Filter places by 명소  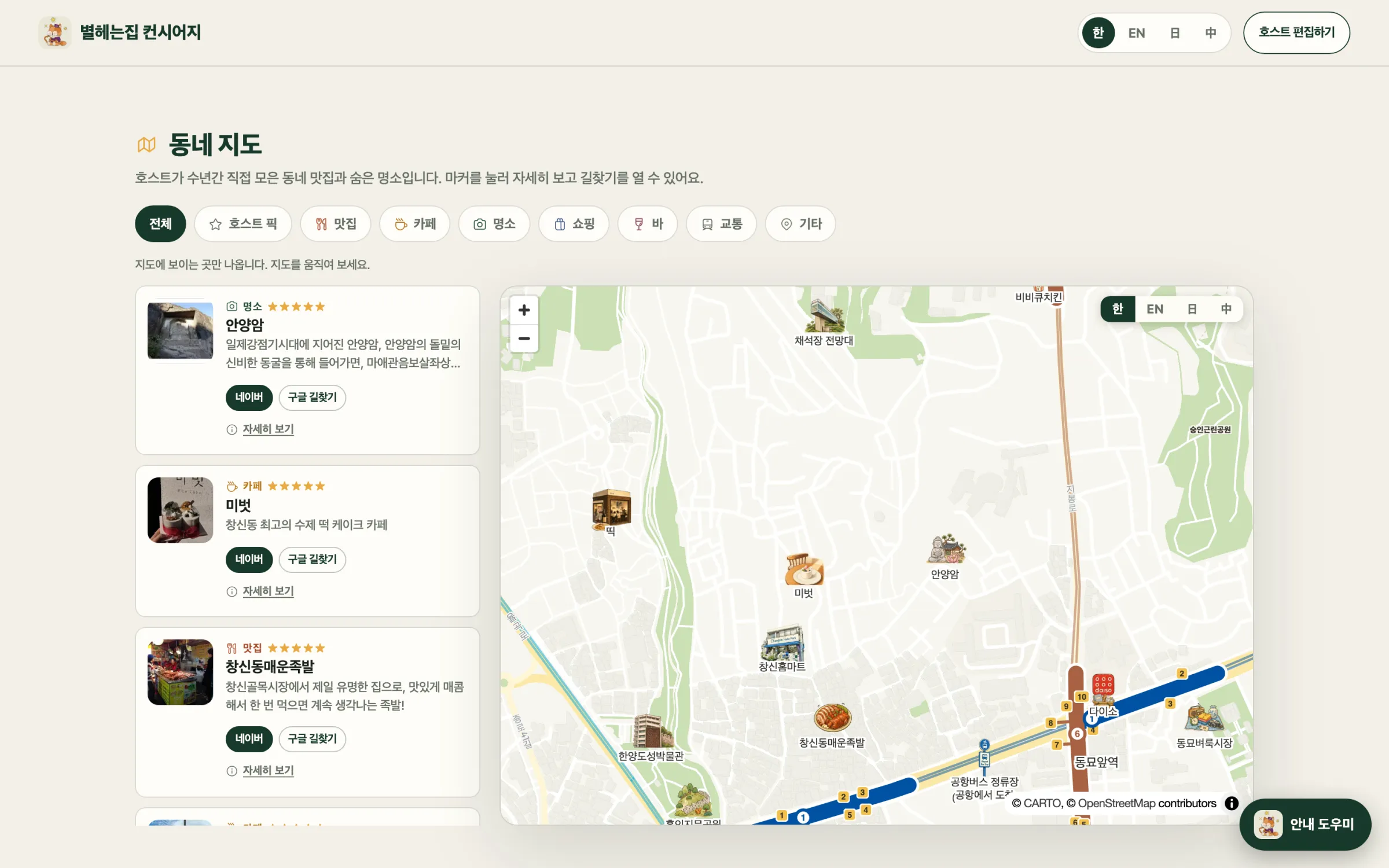click(x=494, y=224)
